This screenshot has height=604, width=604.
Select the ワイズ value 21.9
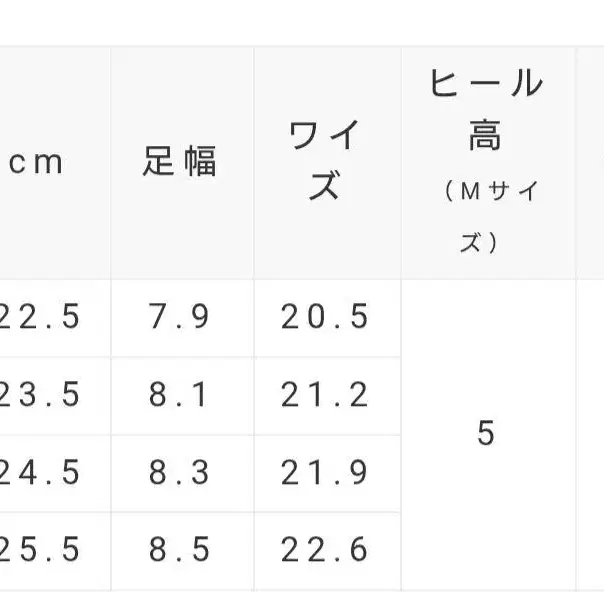pos(325,472)
